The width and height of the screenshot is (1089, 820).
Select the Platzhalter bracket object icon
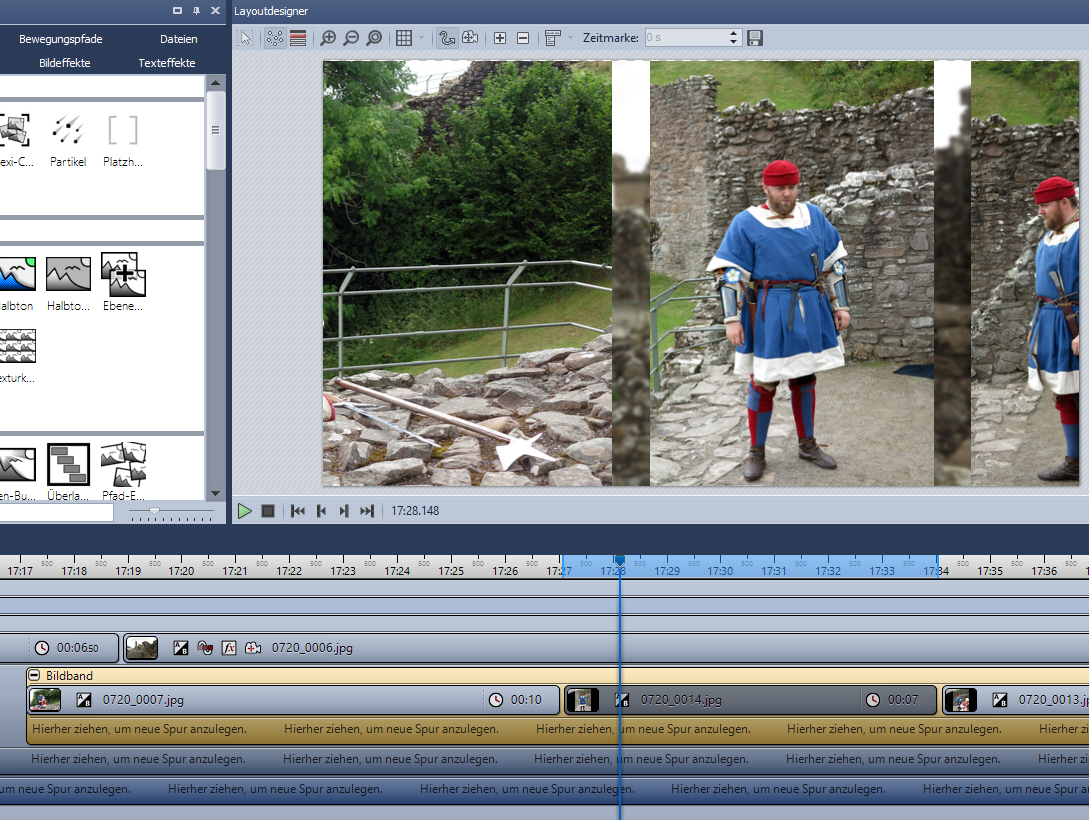(123, 131)
